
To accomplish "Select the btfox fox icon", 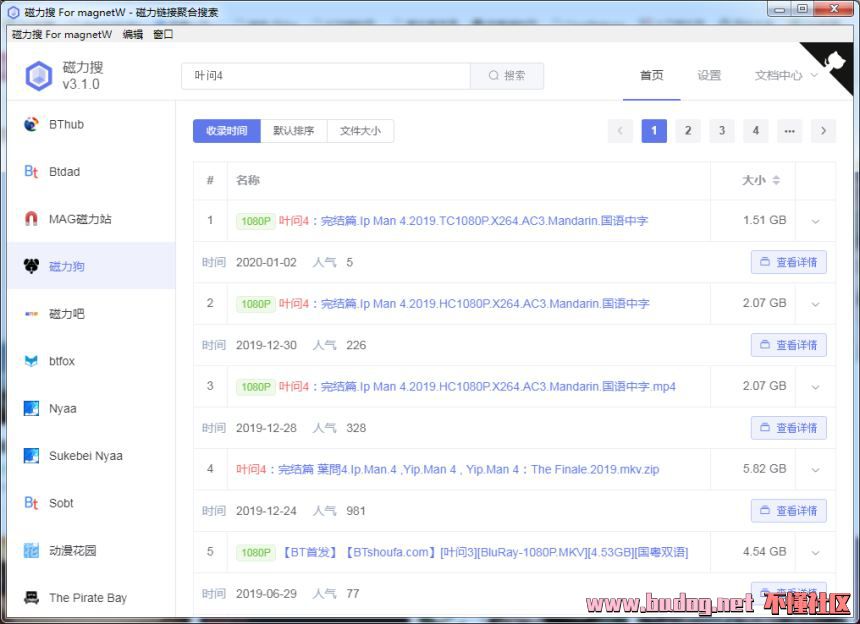I will click(x=31, y=361).
